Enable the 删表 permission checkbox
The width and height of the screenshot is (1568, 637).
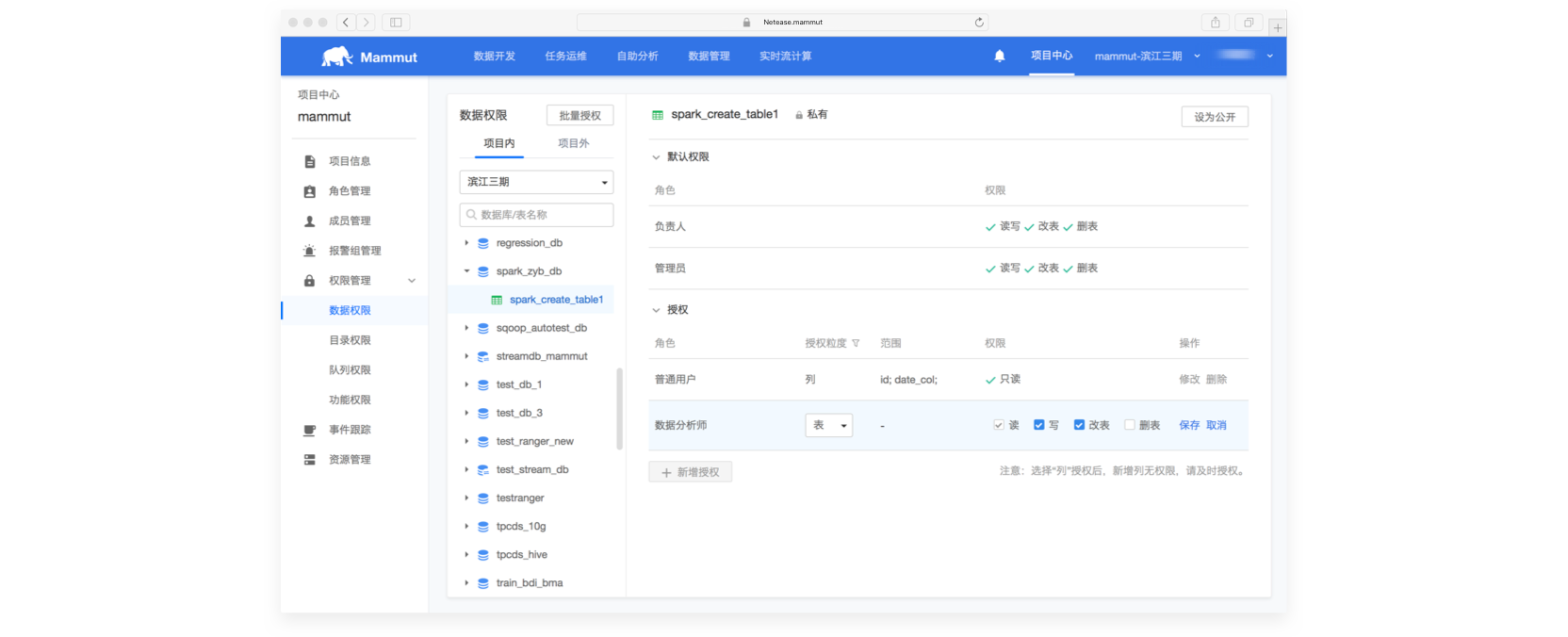coord(1129,425)
